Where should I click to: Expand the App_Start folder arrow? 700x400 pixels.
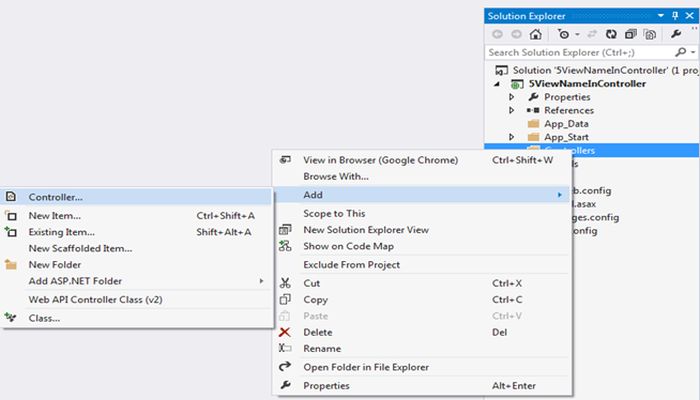pos(512,136)
